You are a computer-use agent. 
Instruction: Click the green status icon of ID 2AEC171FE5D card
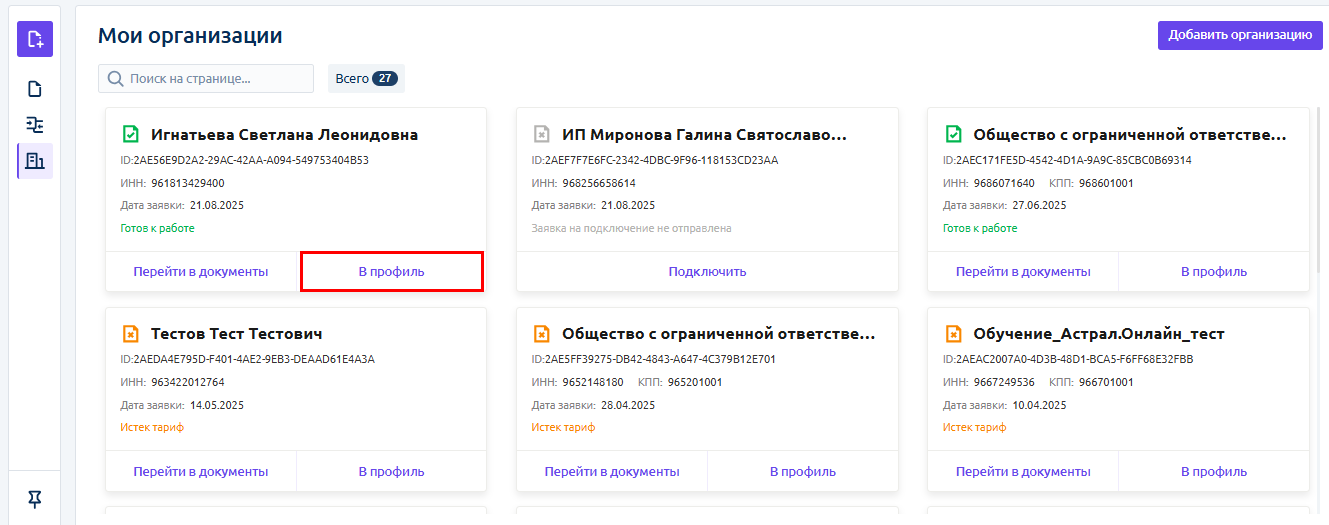coord(953,134)
